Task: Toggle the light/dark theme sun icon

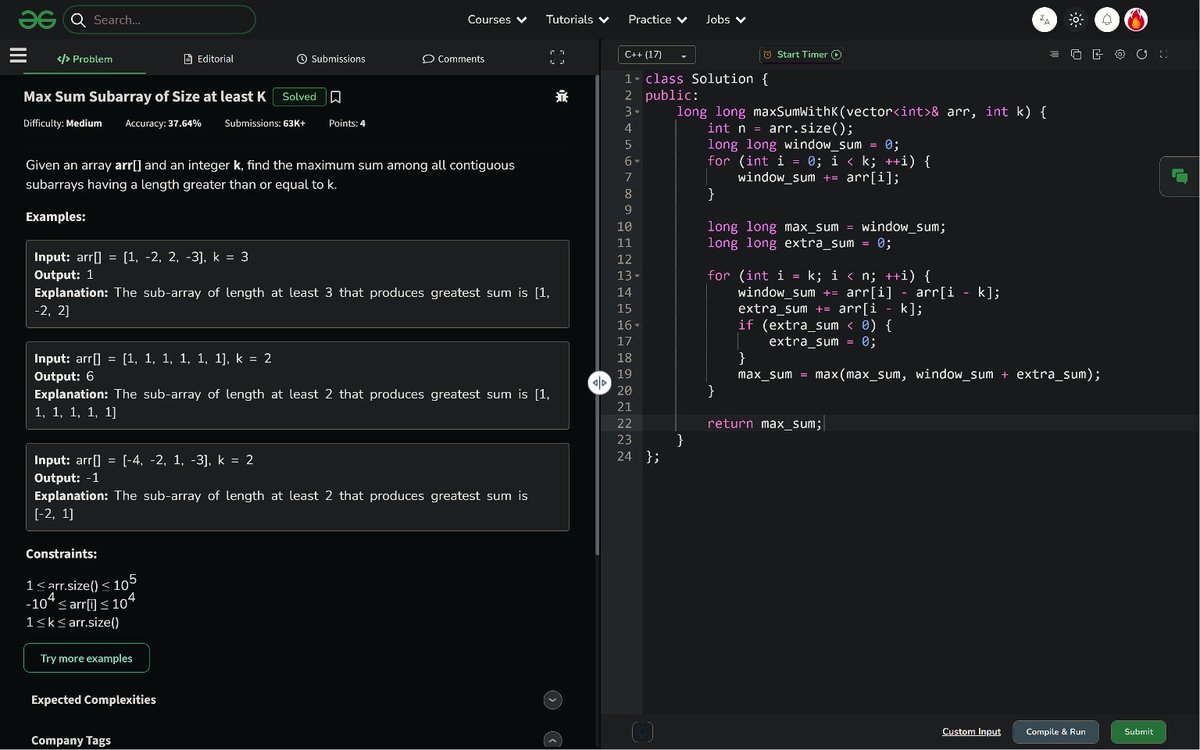Action: pos(1075,19)
